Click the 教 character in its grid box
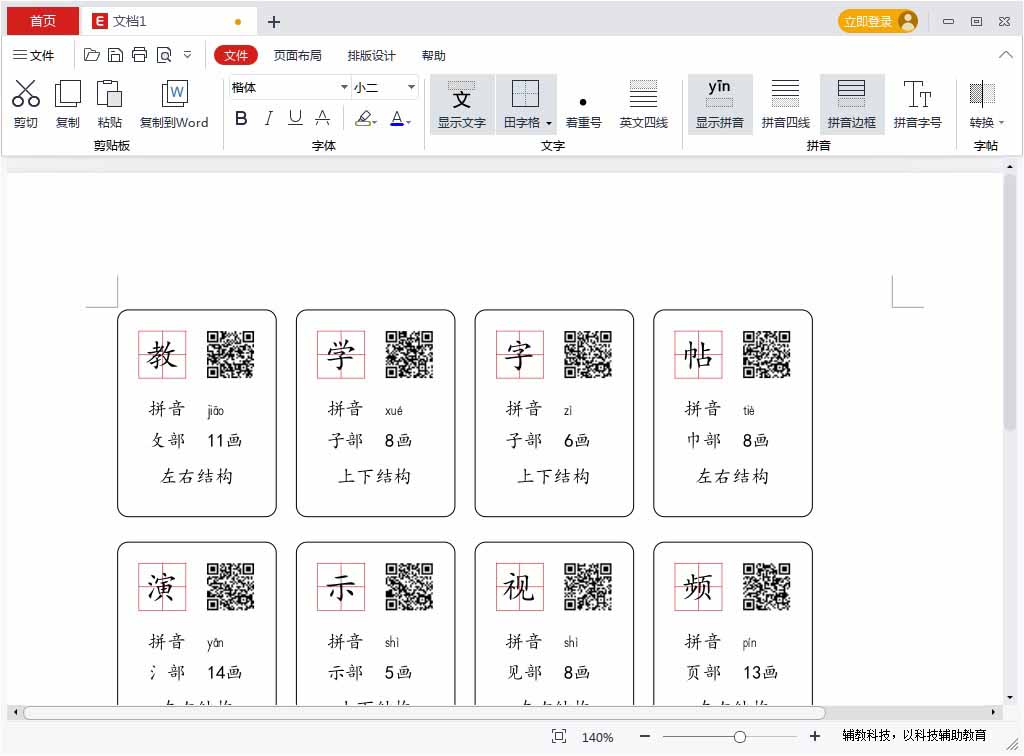Screen dimensions: 1024x756 click(162, 354)
